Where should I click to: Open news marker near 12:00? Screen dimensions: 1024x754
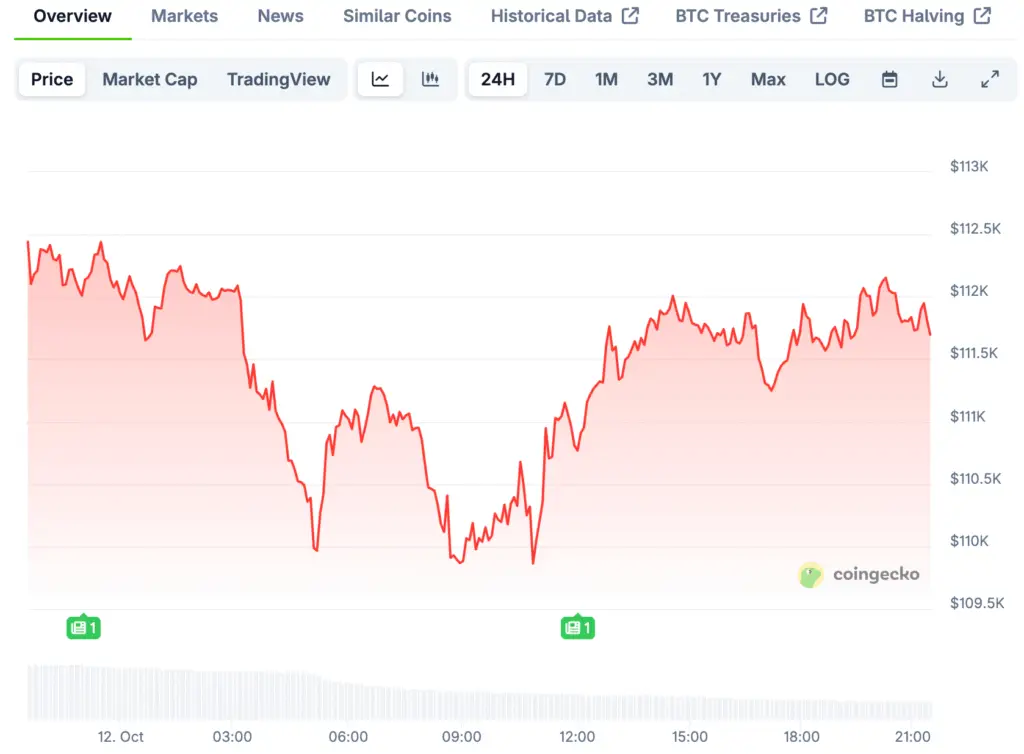click(x=577, y=628)
